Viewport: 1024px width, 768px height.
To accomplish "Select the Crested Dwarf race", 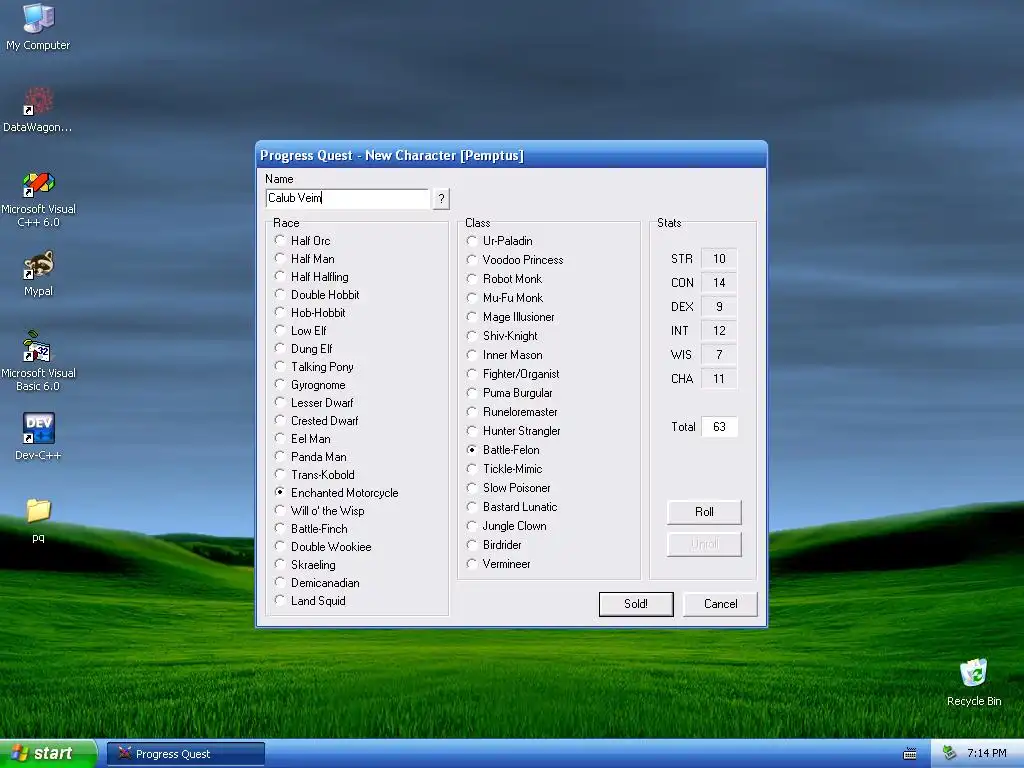I will point(317,421).
